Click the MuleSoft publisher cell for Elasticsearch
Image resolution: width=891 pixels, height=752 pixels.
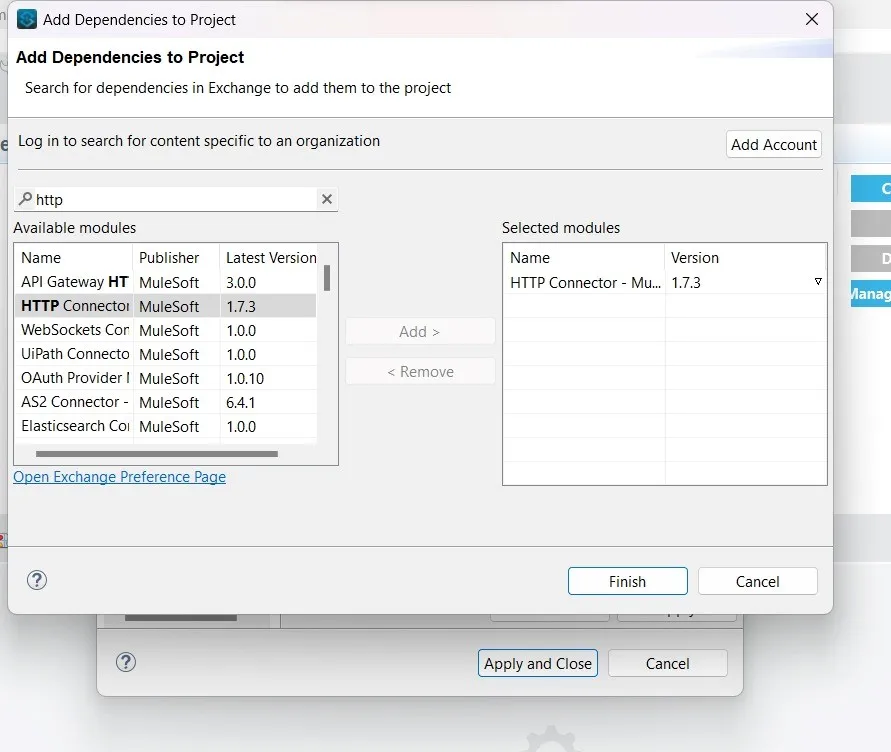[169, 426]
